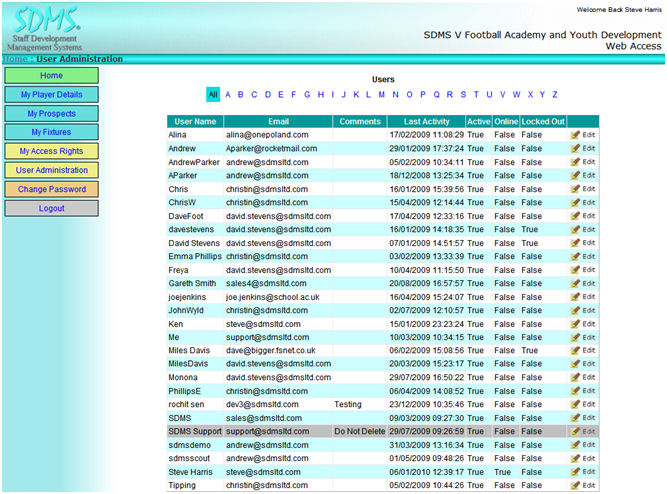The width and height of the screenshot is (667, 494).
Task: Click the Locked Out column header
Action: [543, 122]
